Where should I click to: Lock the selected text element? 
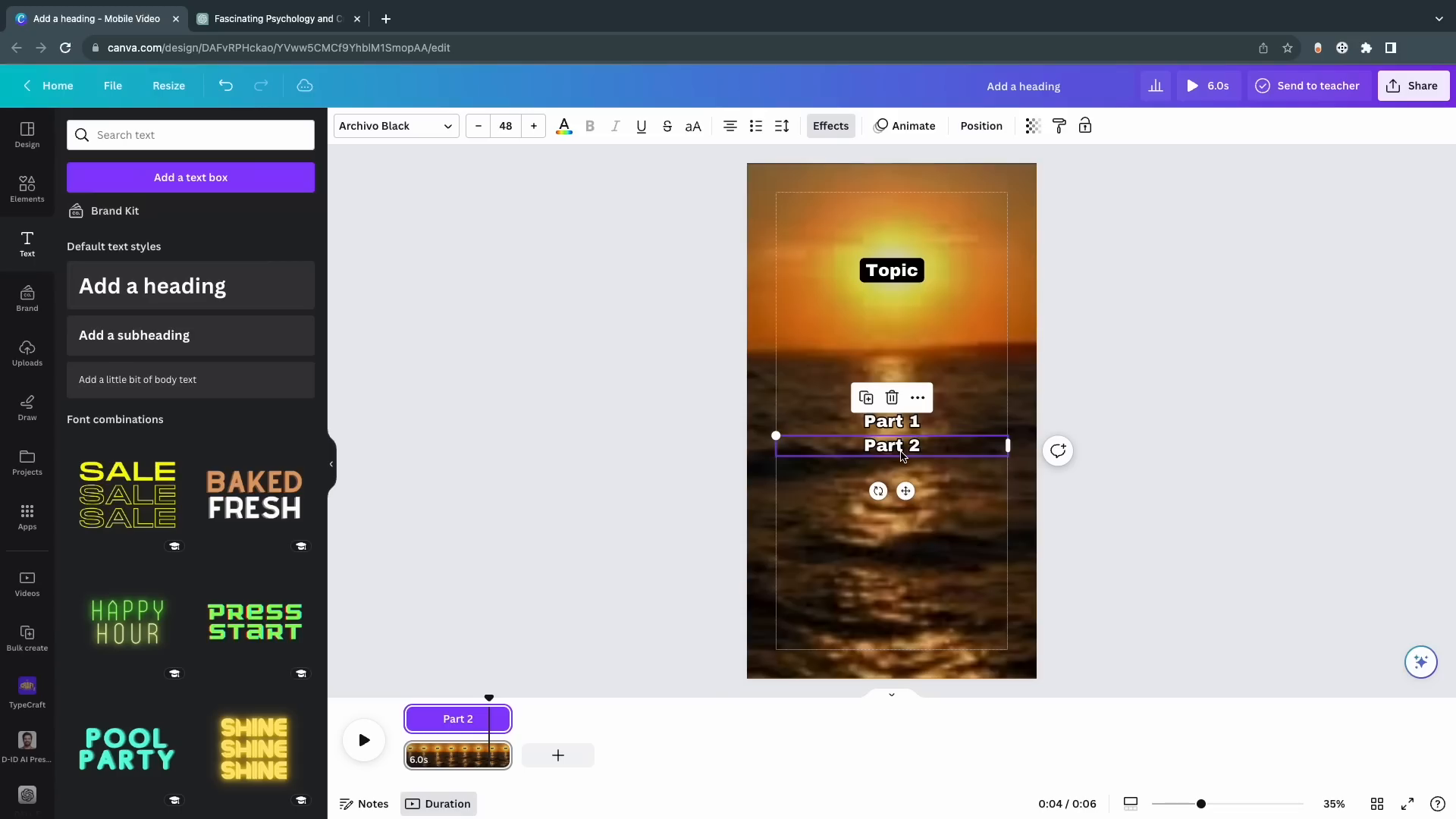(1085, 126)
